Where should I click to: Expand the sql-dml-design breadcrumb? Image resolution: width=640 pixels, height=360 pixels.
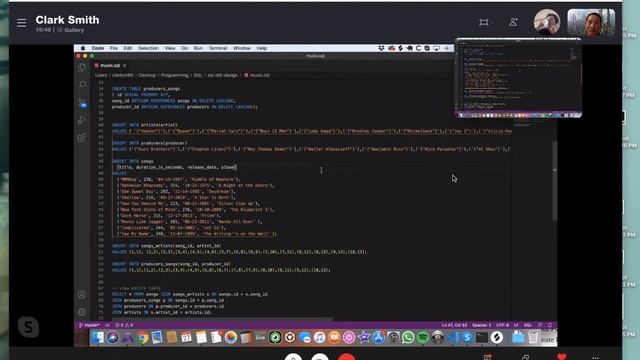pos(222,76)
